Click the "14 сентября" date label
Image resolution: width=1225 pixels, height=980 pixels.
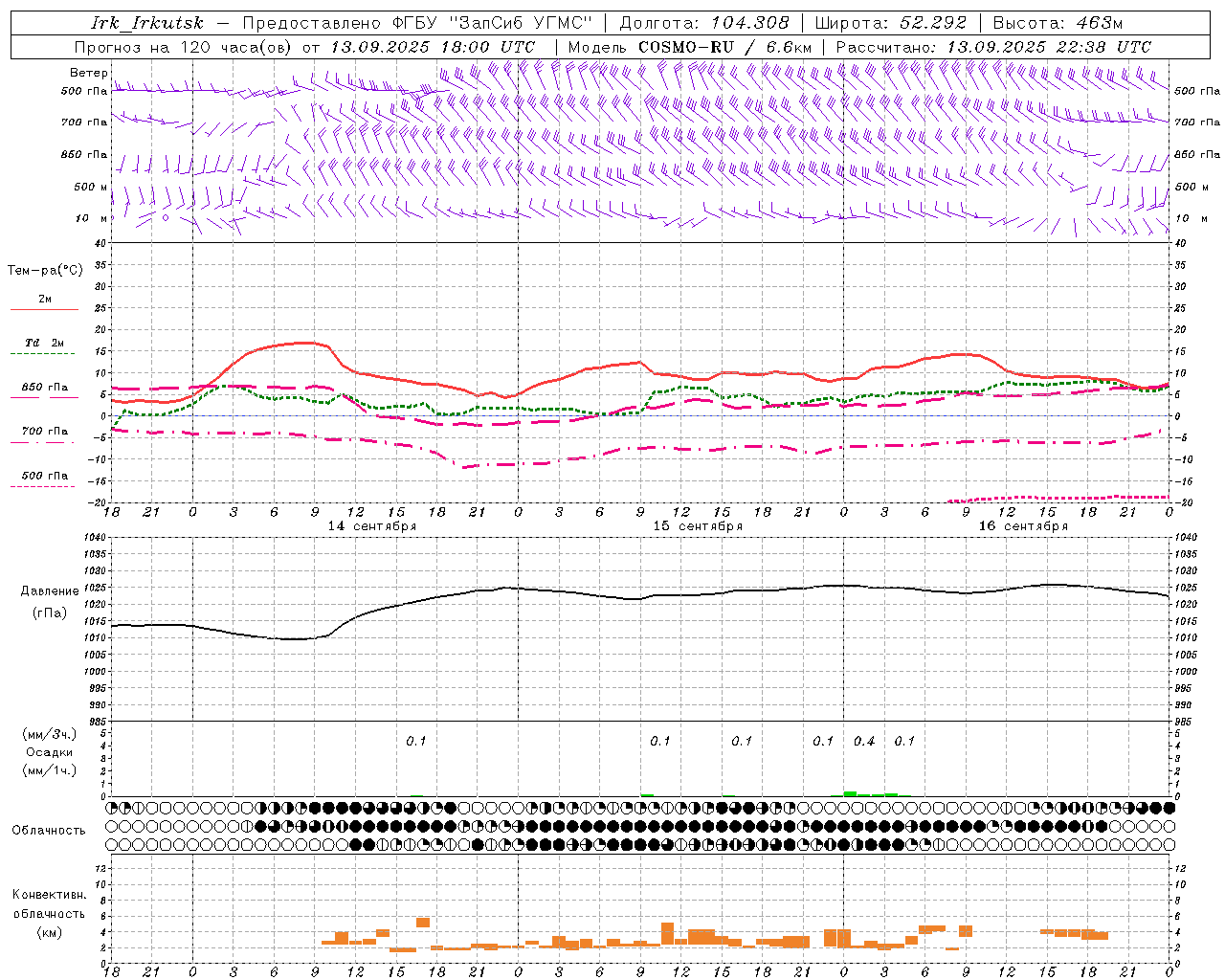[x=372, y=526]
